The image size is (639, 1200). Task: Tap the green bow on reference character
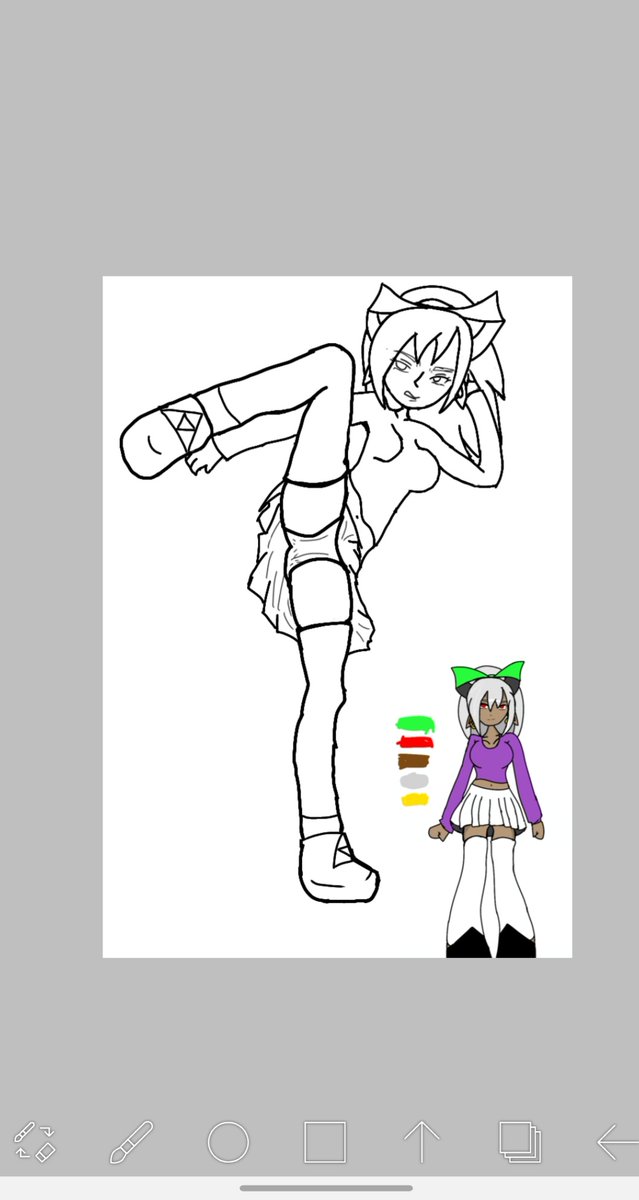[488, 676]
